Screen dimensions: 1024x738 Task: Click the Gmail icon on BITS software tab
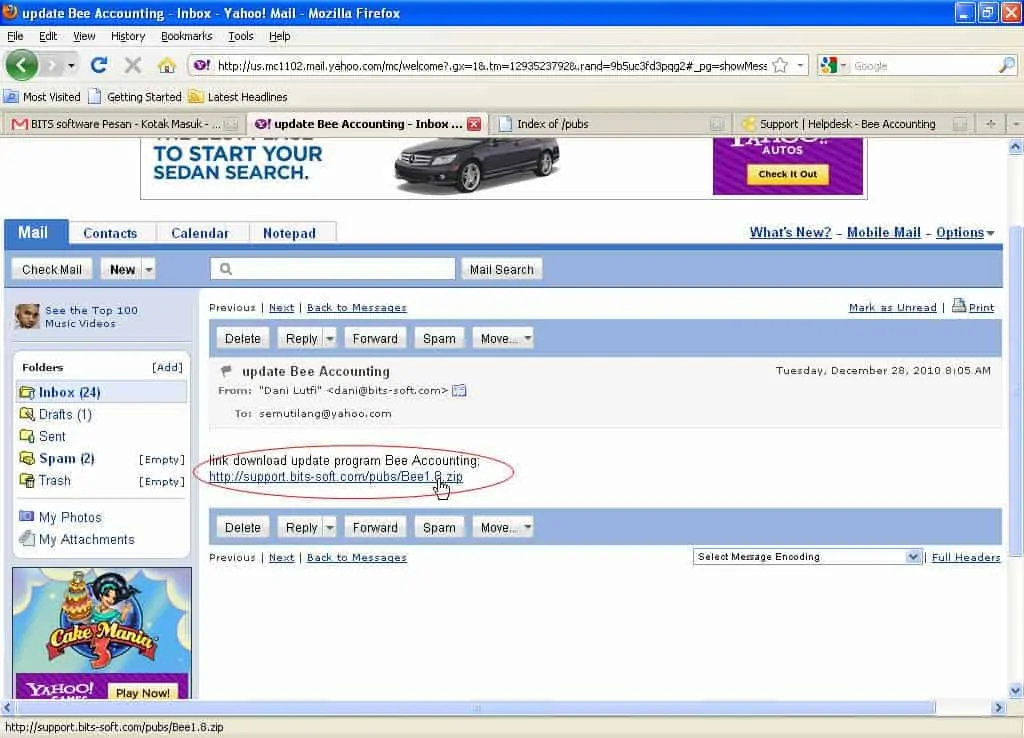(20, 124)
